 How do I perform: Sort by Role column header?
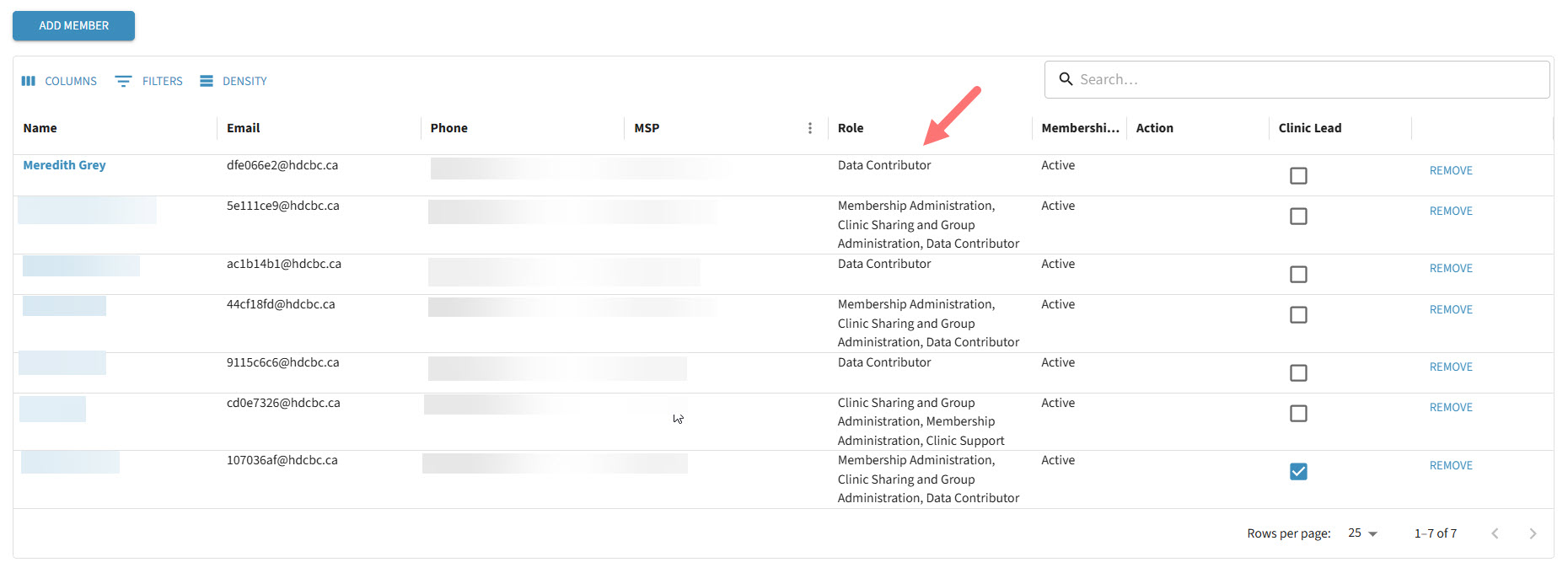[x=851, y=128]
